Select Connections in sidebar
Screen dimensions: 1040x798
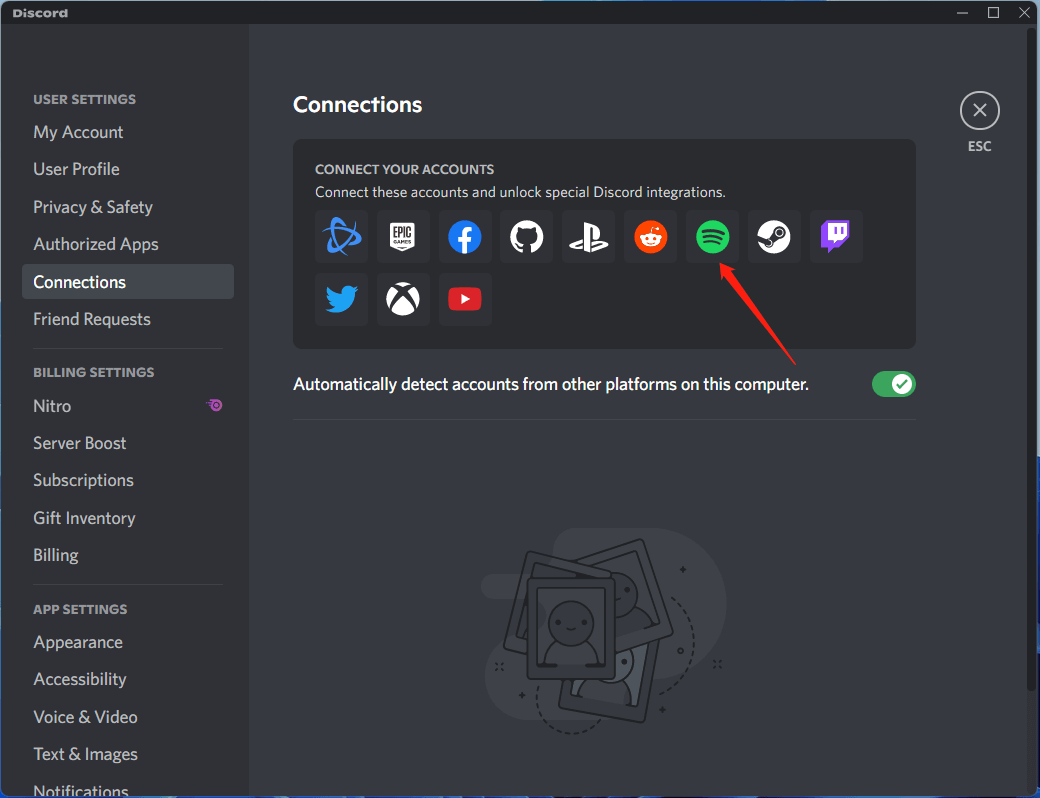[128, 282]
